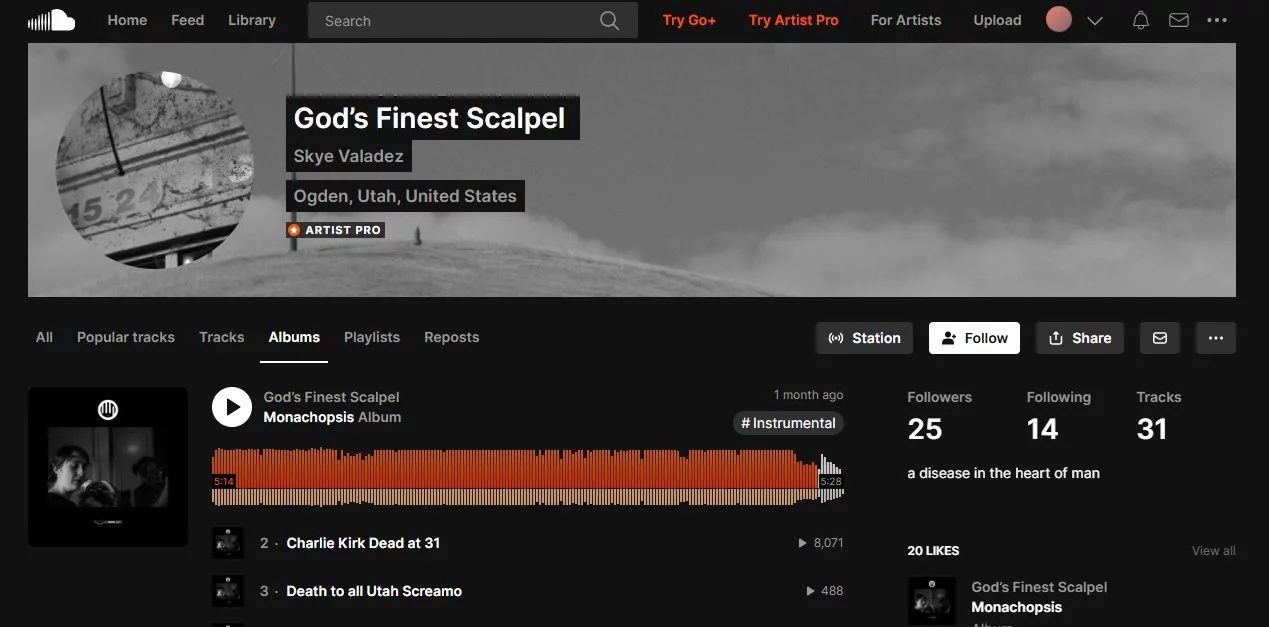View all 20 likes
This screenshot has width=1269, height=627.
coord(1214,551)
